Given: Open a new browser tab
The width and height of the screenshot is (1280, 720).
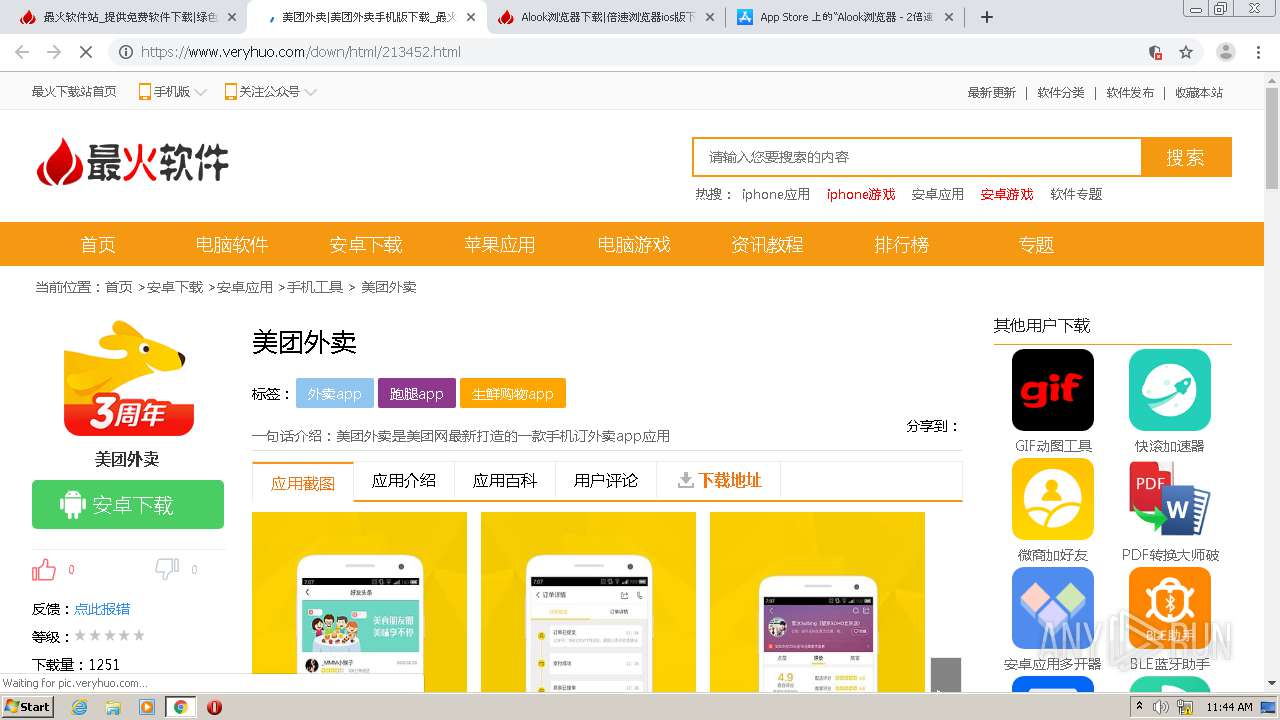Looking at the screenshot, I should (x=987, y=17).
